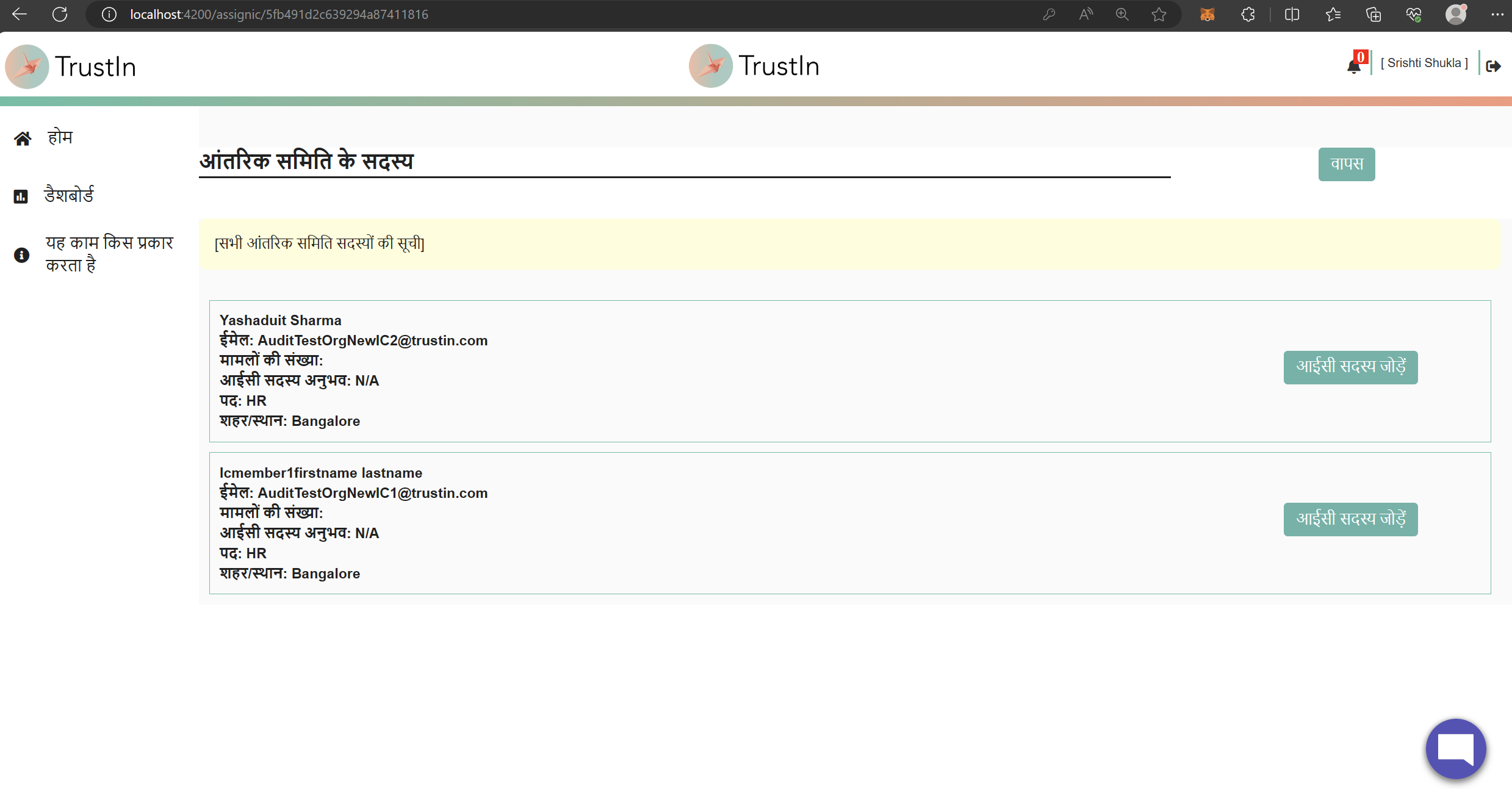Click the split screen browser icon
Image resolution: width=1512 pixels, height=795 pixels.
(x=1292, y=14)
